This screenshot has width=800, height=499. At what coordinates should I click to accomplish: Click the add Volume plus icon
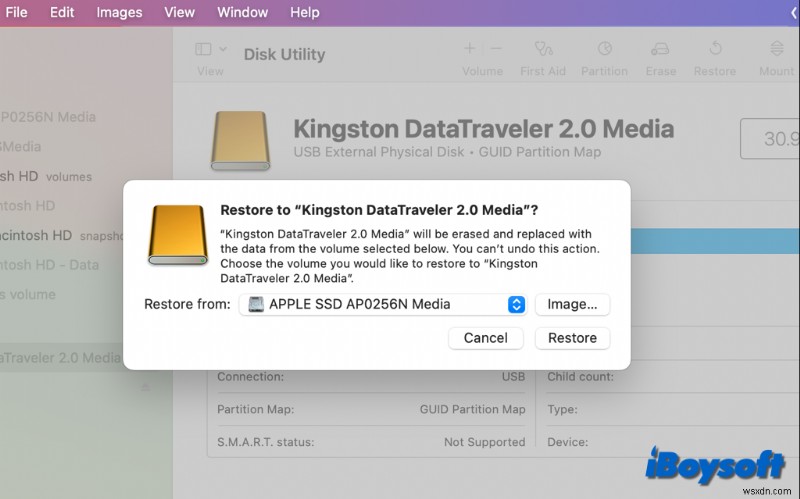[469, 48]
